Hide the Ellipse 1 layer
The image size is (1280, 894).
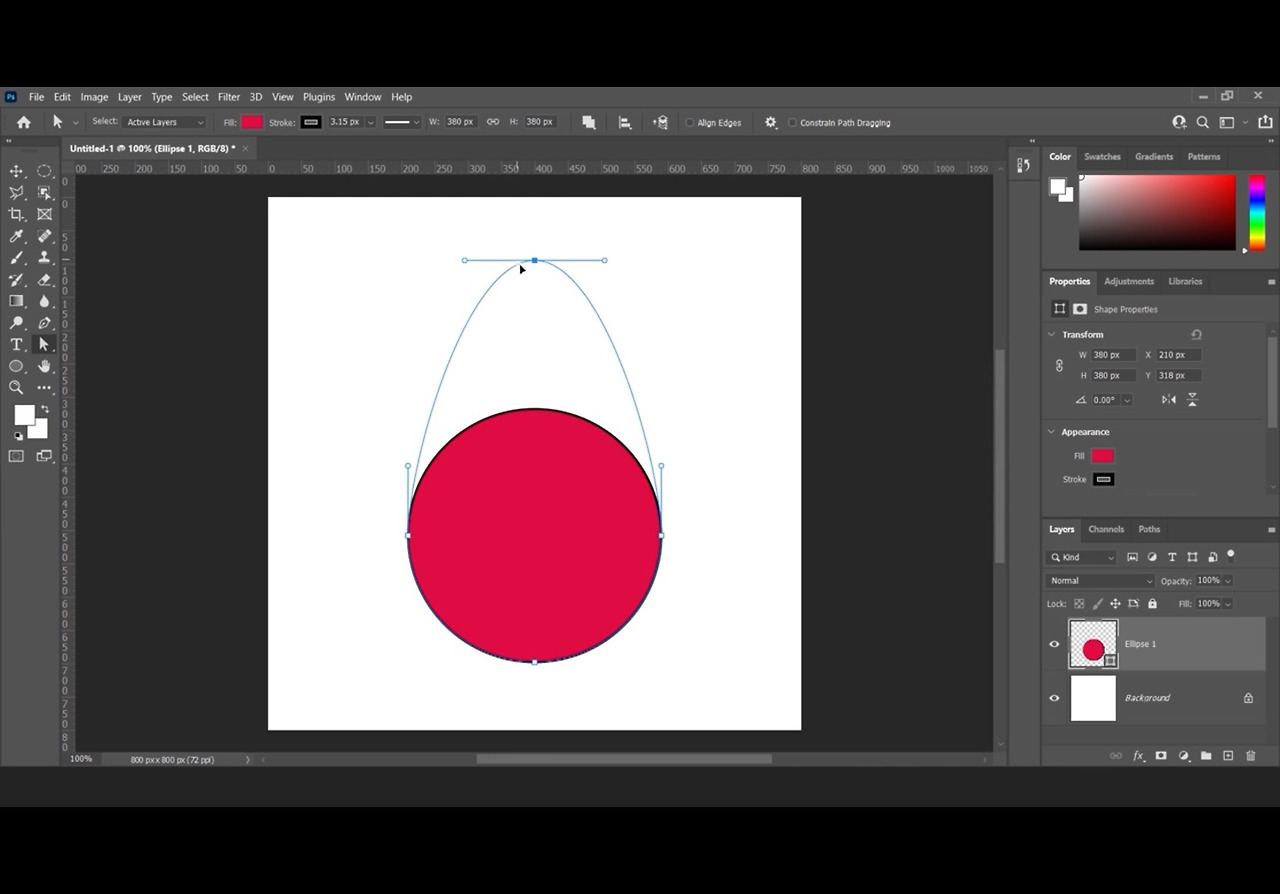click(x=1054, y=644)
